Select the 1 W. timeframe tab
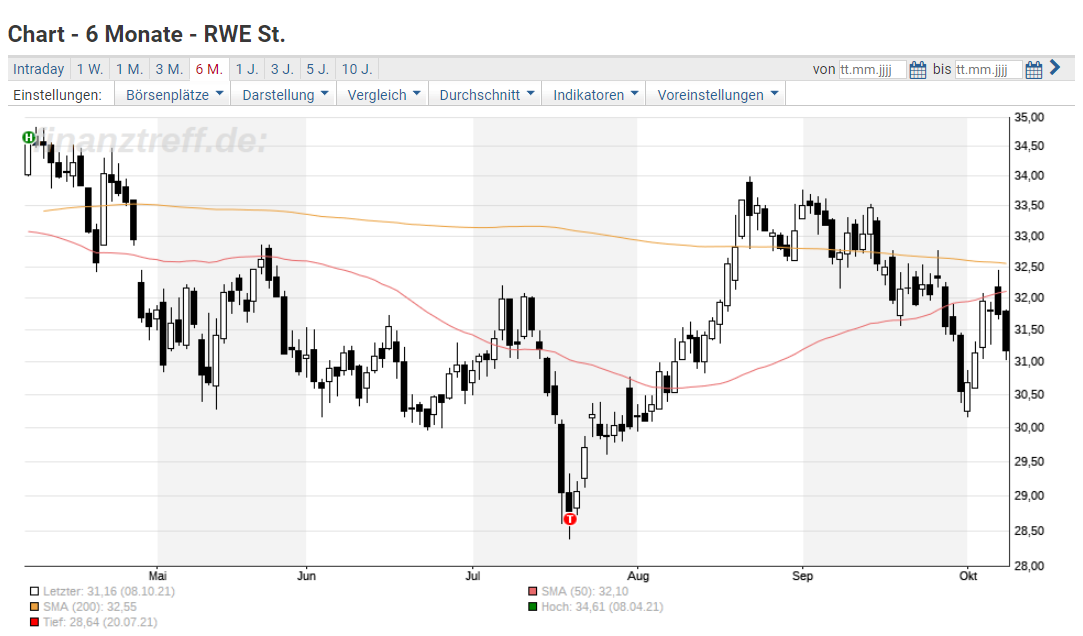 90,69
